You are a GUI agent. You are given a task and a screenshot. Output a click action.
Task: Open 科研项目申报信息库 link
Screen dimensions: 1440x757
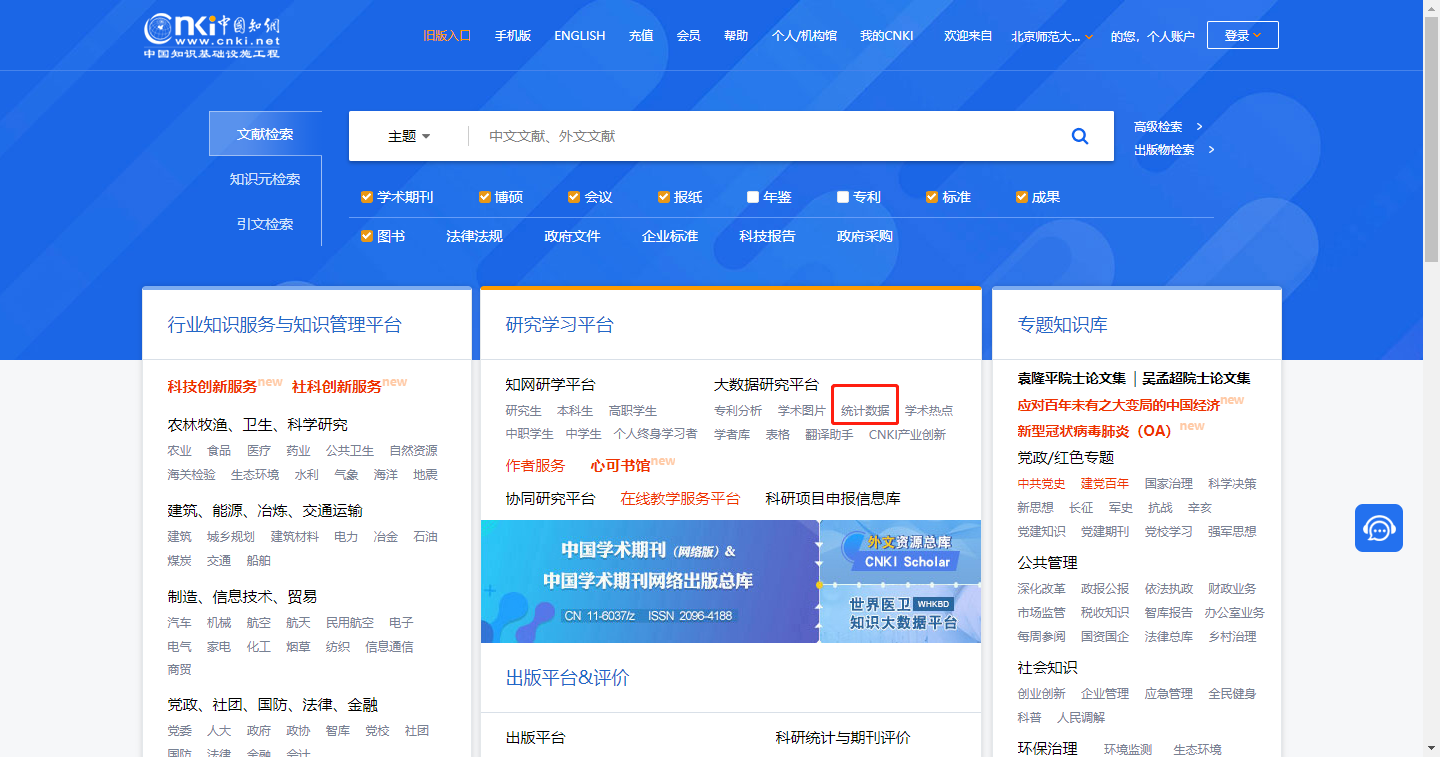[833, 498]
